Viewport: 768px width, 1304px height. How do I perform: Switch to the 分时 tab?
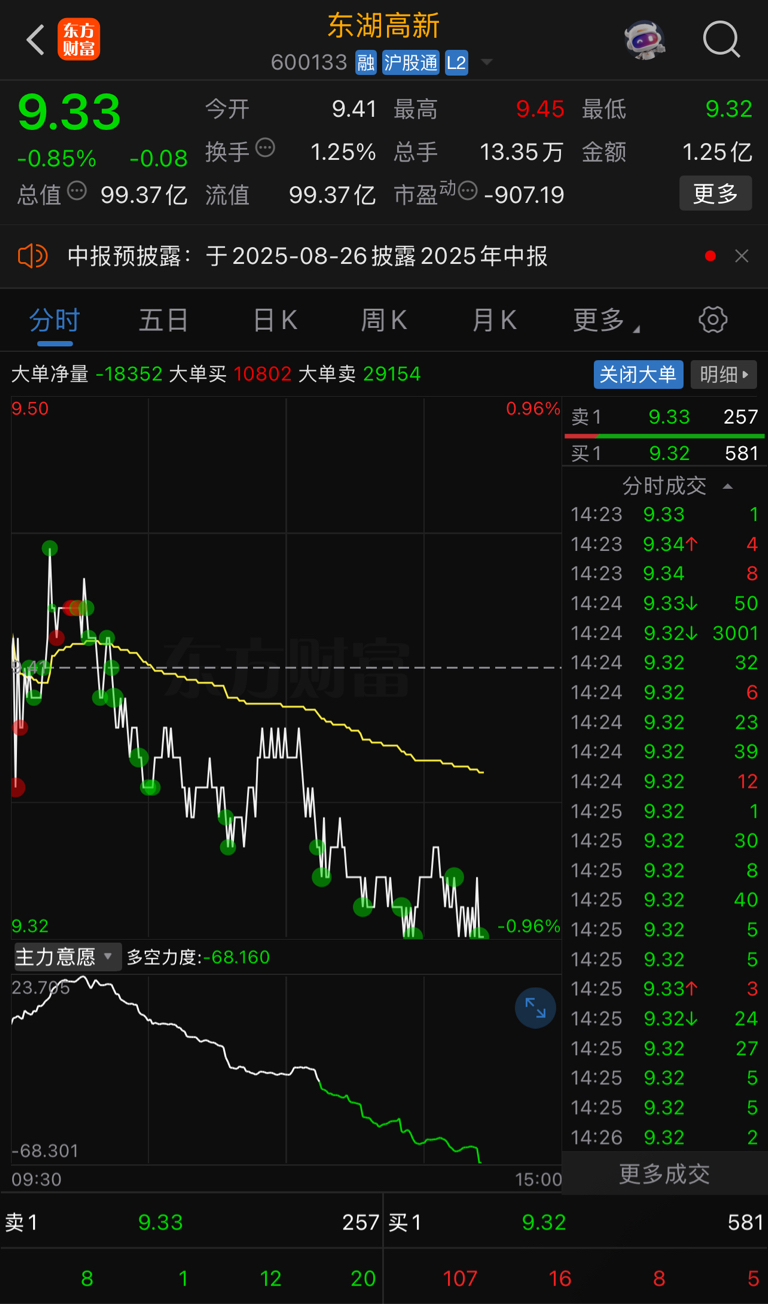click(x=54, y=320)
